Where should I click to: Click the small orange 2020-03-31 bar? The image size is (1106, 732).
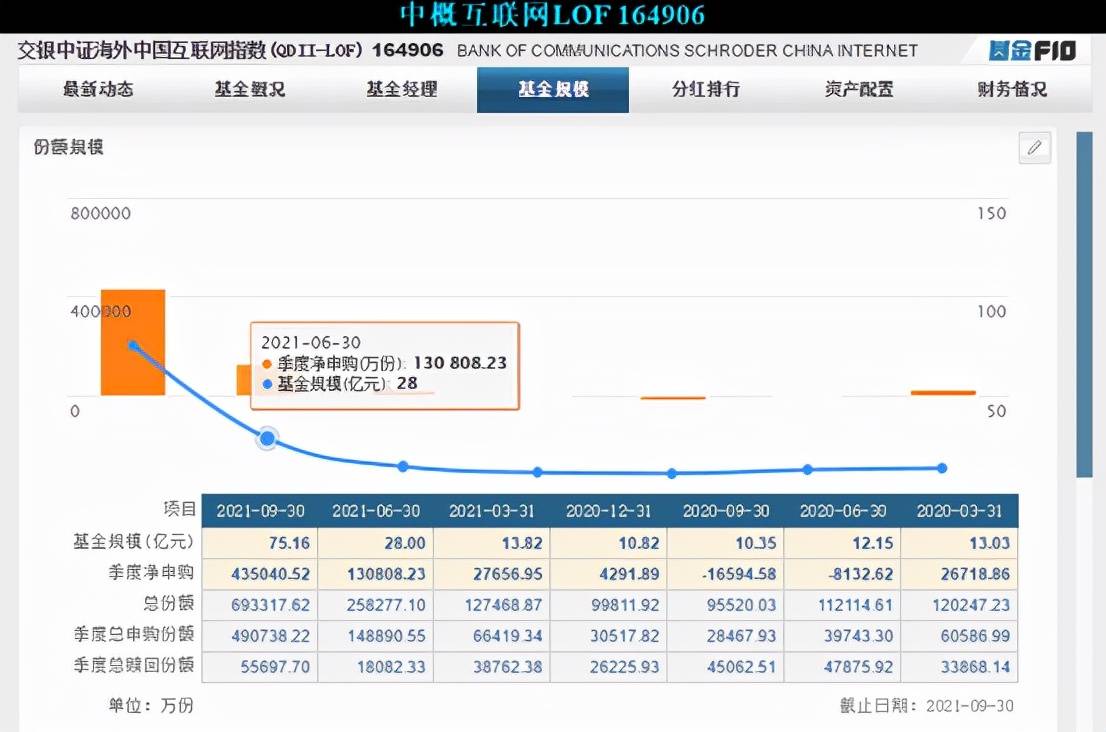tap(942, 393)
